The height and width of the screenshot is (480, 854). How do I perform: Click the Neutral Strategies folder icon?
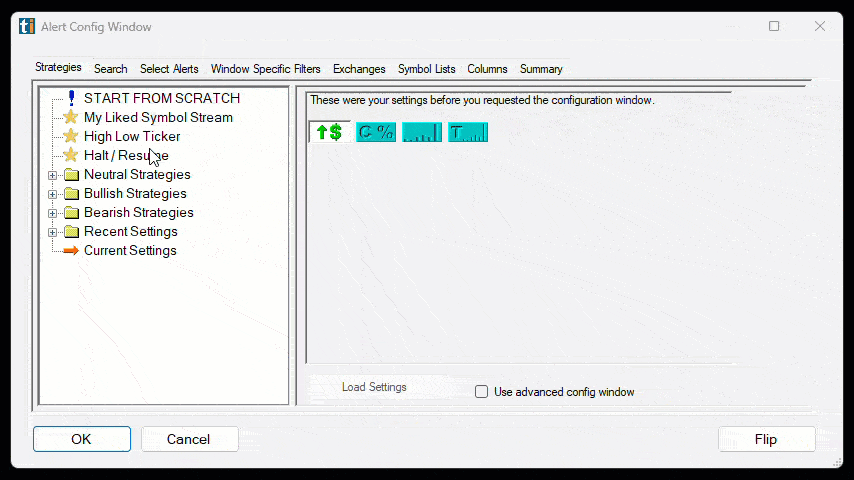coord(71,175)
